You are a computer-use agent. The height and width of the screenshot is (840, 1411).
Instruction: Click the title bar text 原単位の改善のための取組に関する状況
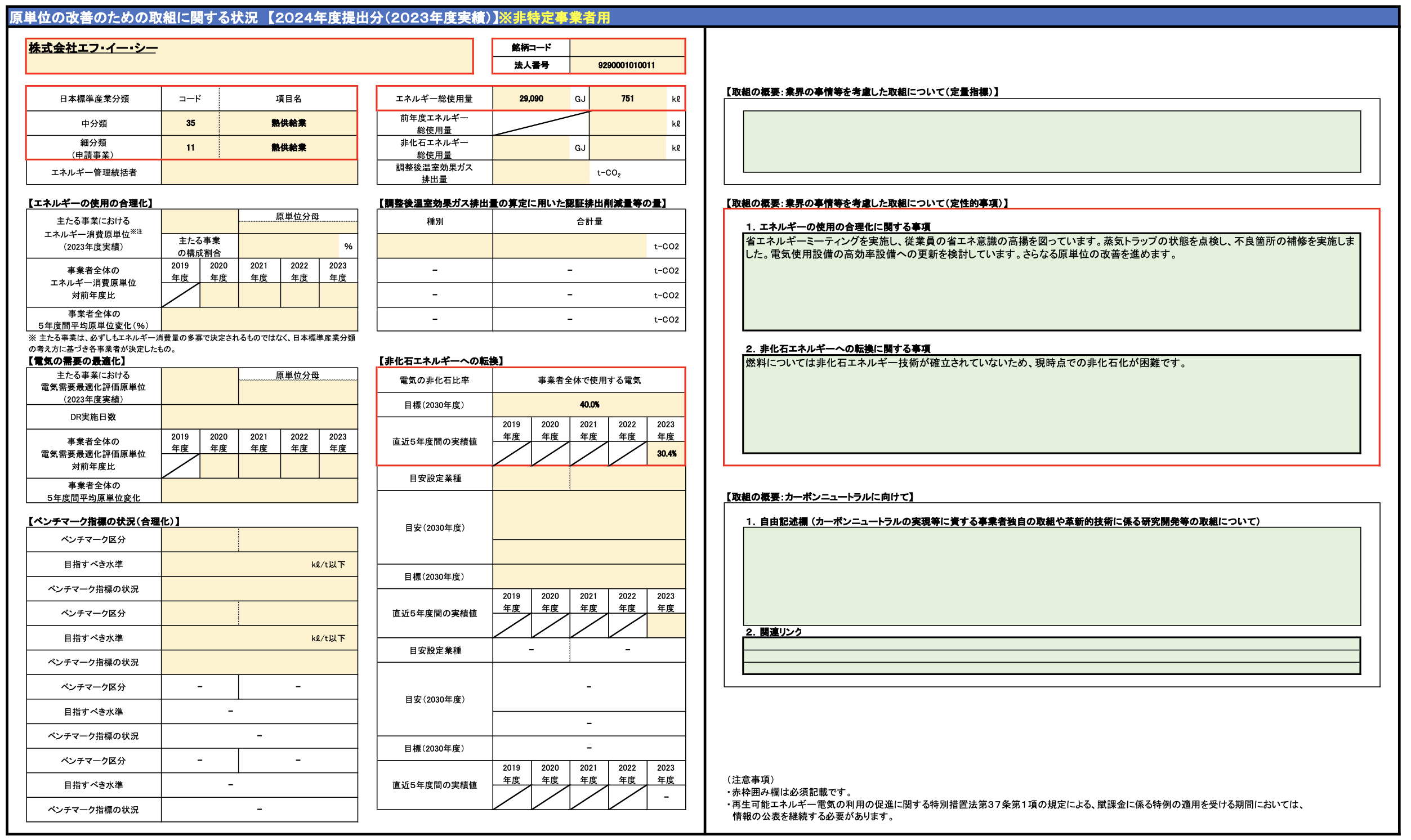pyautogui.click(x=133, y=17)
